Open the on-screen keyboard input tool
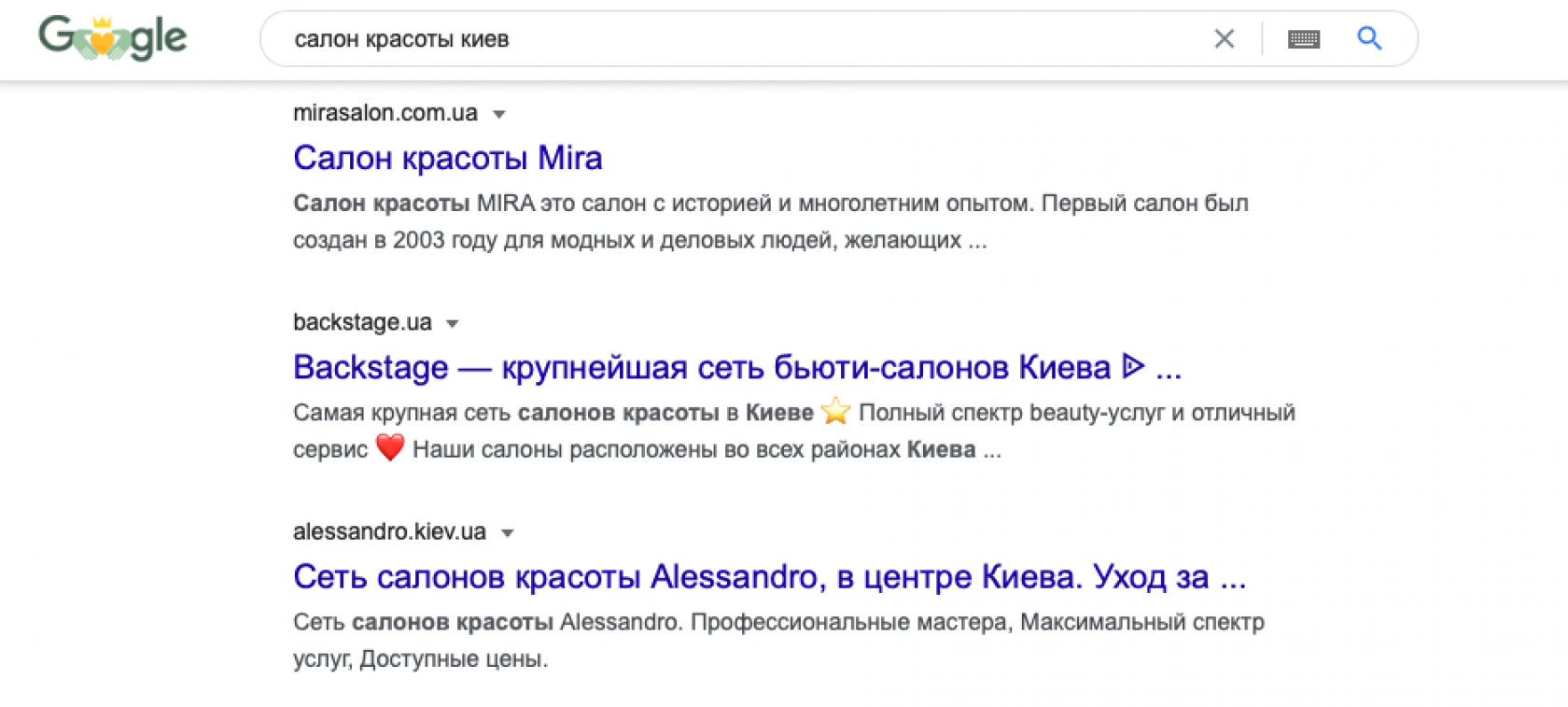This screenshot has height=707, width=1568. click(1303, 39)
